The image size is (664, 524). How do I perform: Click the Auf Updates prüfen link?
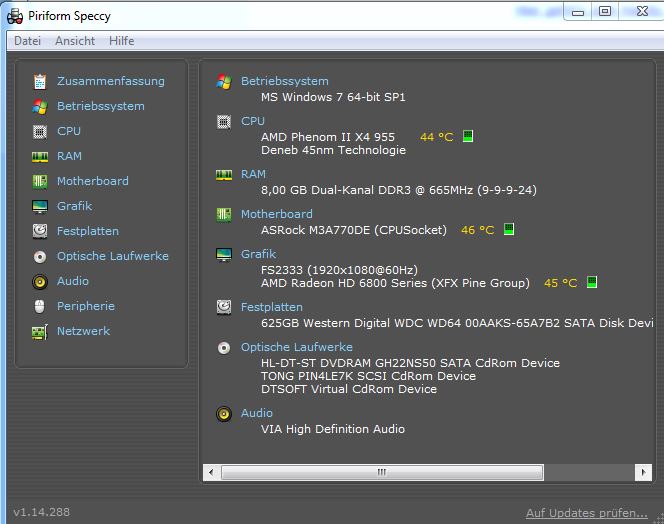coord(587,513)
